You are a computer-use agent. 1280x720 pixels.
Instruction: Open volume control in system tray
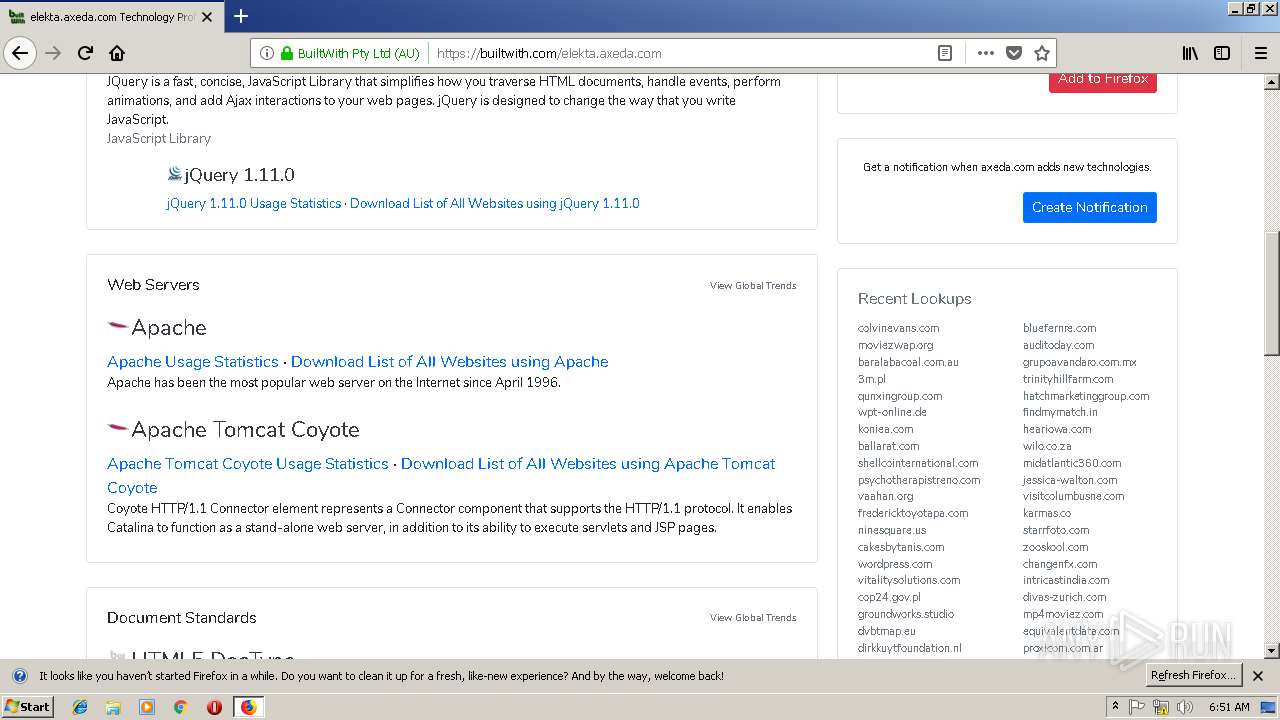[x=1185, y=707]
